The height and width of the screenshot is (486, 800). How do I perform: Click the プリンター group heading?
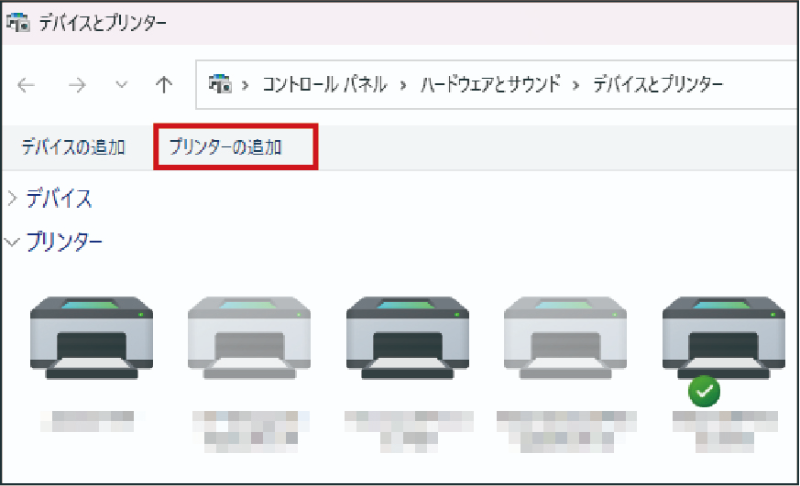(64, 242)
